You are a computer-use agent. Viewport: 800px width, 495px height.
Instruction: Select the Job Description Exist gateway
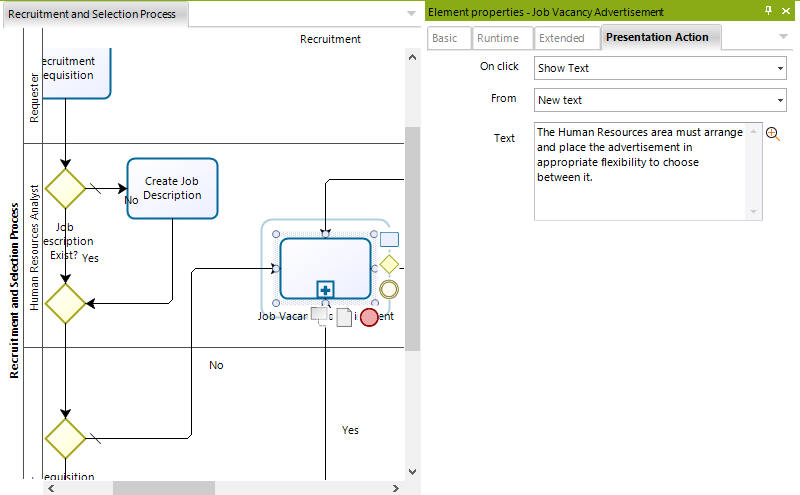[65, 189]
